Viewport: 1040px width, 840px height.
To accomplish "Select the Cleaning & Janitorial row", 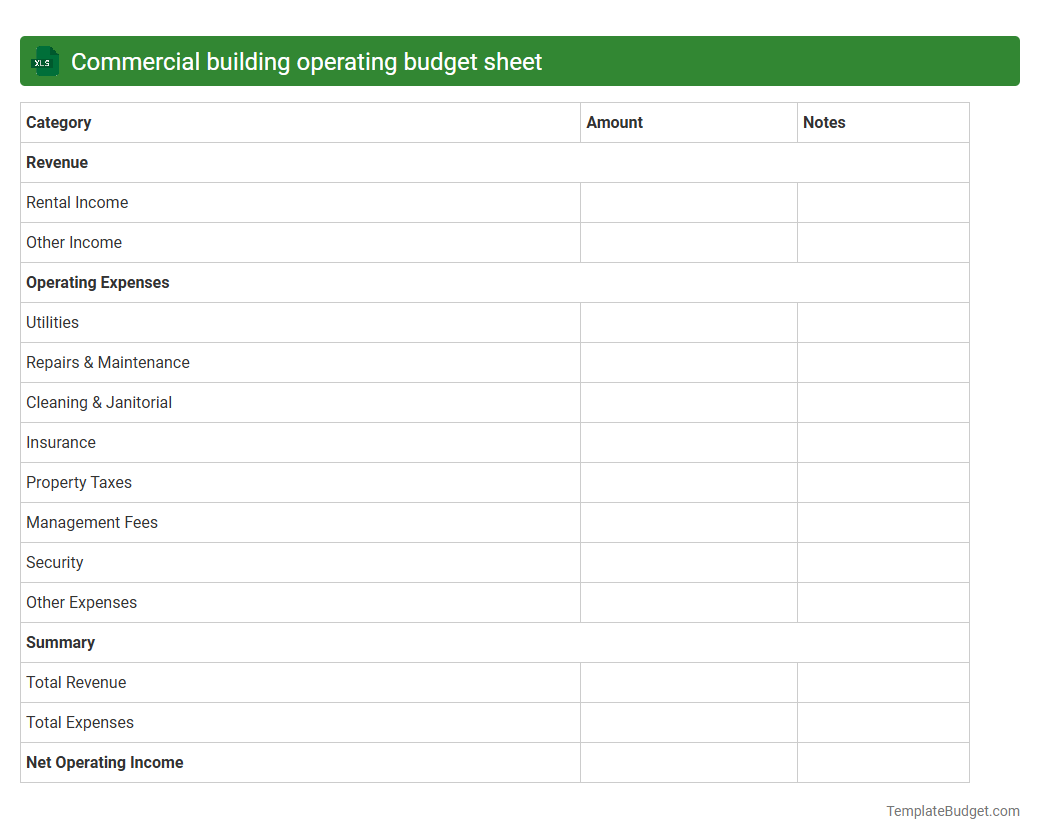I will (x=98, y=402).
